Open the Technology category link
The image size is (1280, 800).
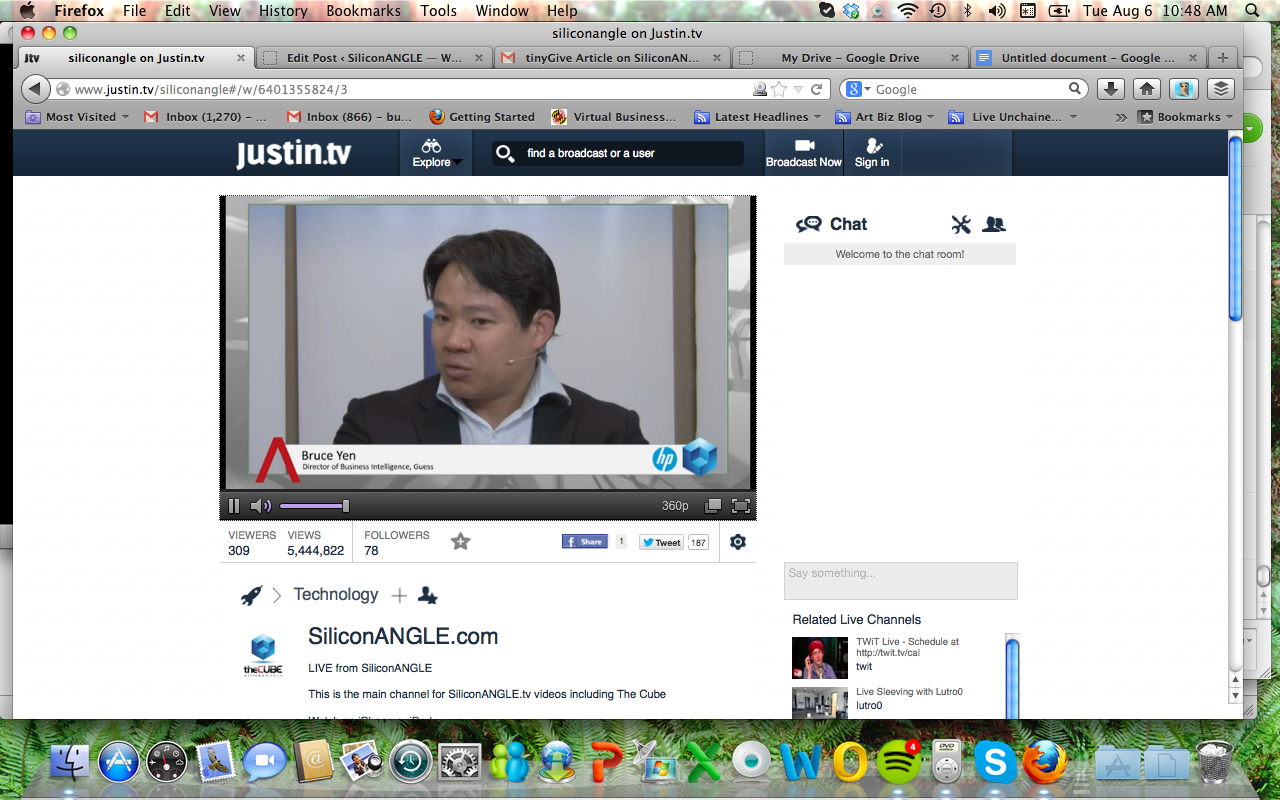(336, 594)
